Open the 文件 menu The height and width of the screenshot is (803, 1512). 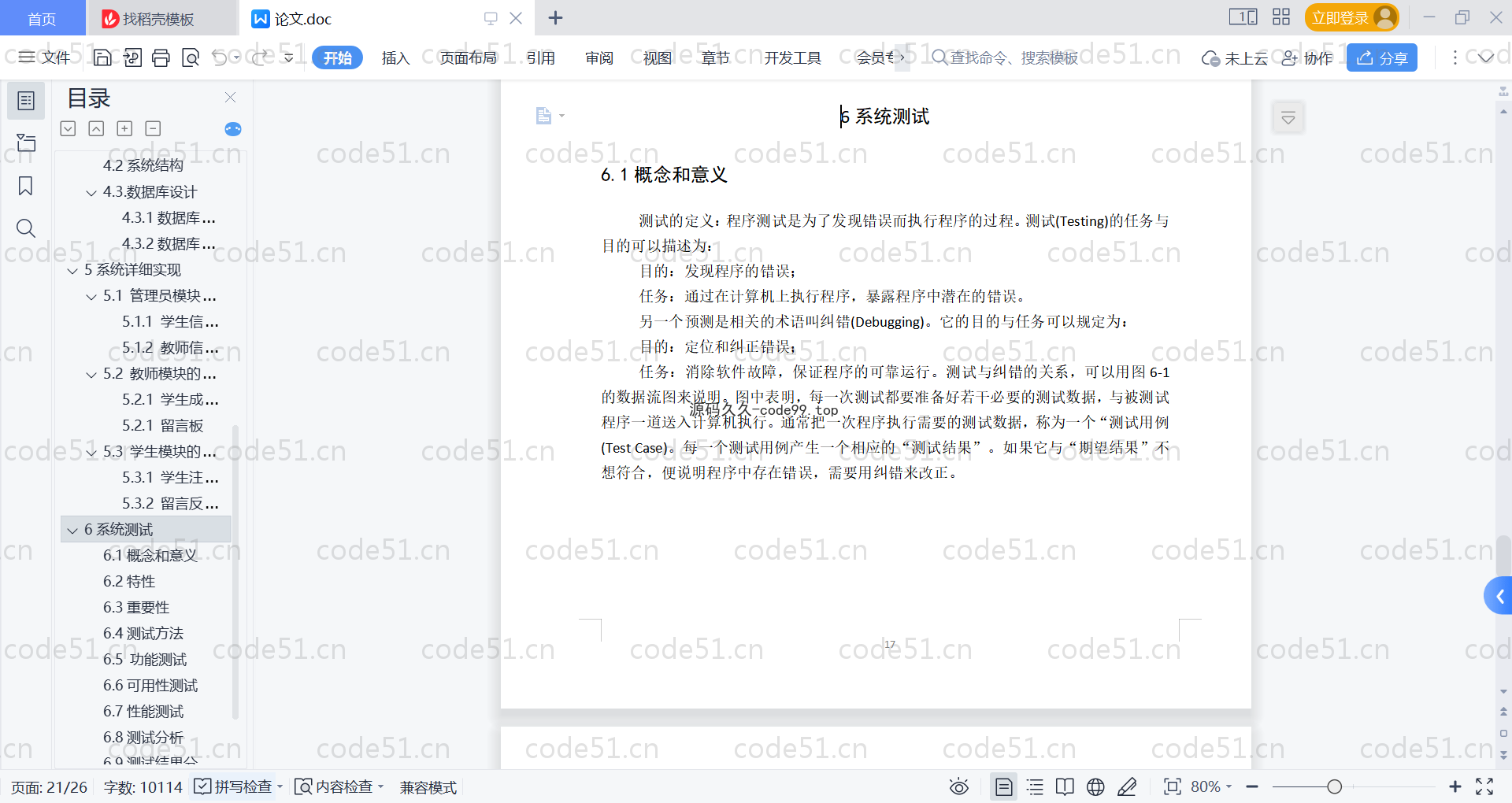tap(45, 57)
